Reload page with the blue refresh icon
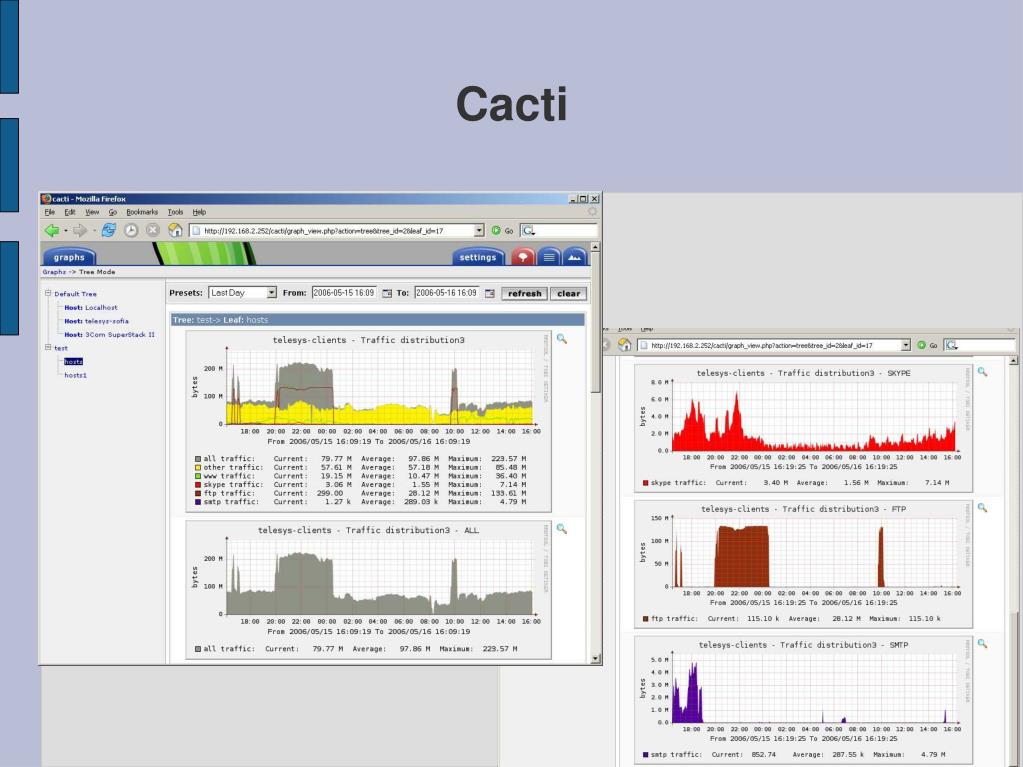The image size is (1023, 767). click(x=108, y=230)
